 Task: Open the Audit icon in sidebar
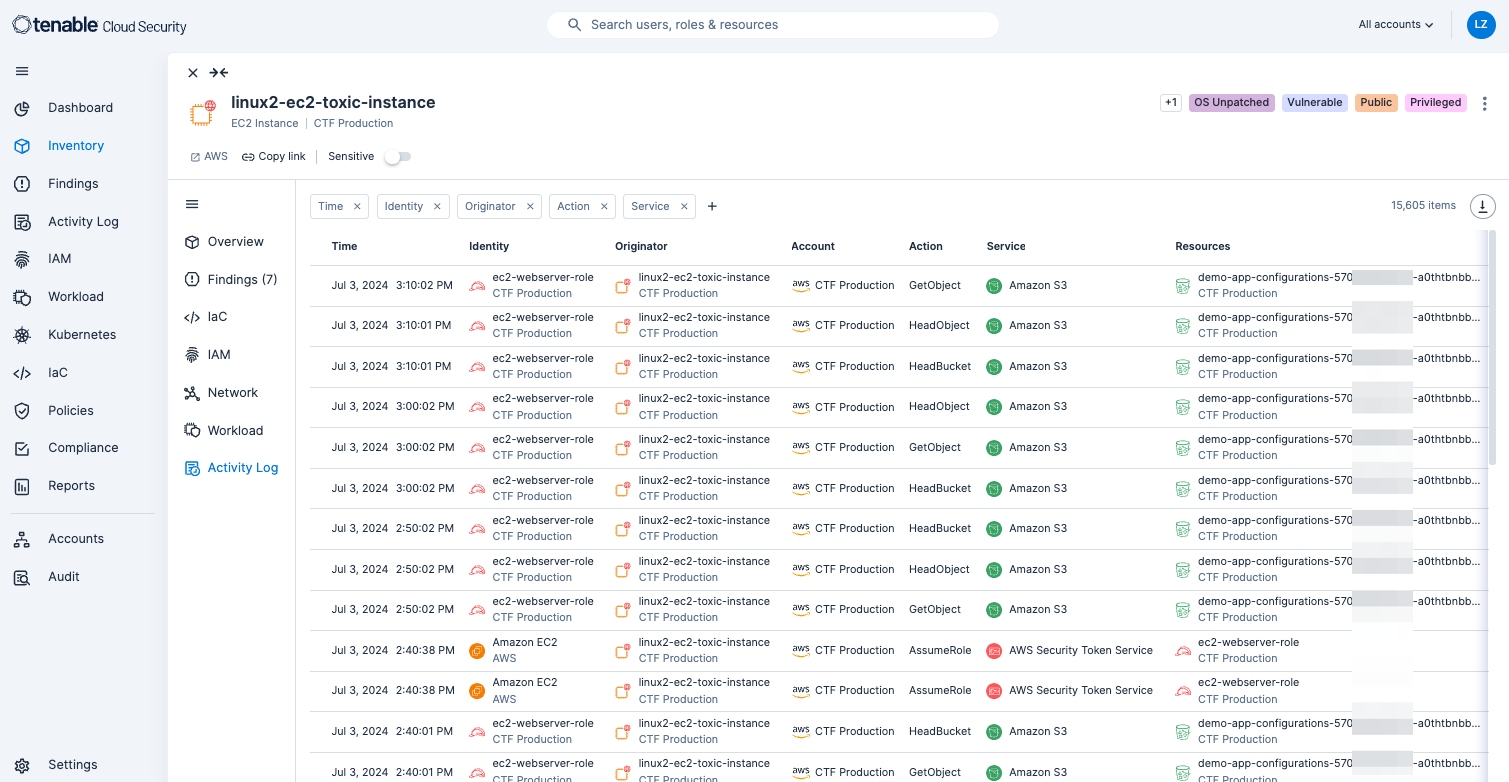(22, 577)
